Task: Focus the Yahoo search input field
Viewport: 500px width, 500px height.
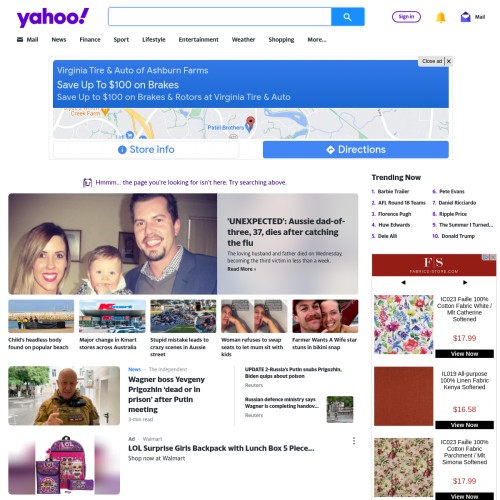Action: click(220, 17)
